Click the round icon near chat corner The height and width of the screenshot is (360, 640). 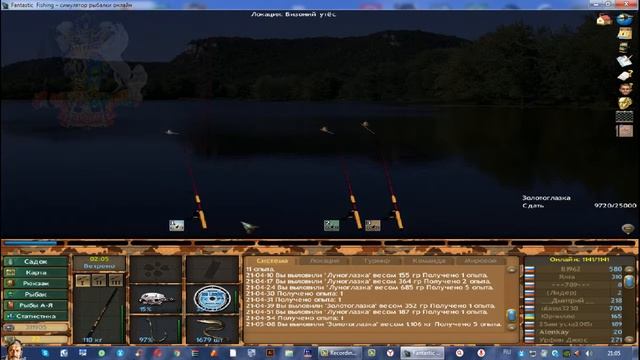tap(628, 229)
